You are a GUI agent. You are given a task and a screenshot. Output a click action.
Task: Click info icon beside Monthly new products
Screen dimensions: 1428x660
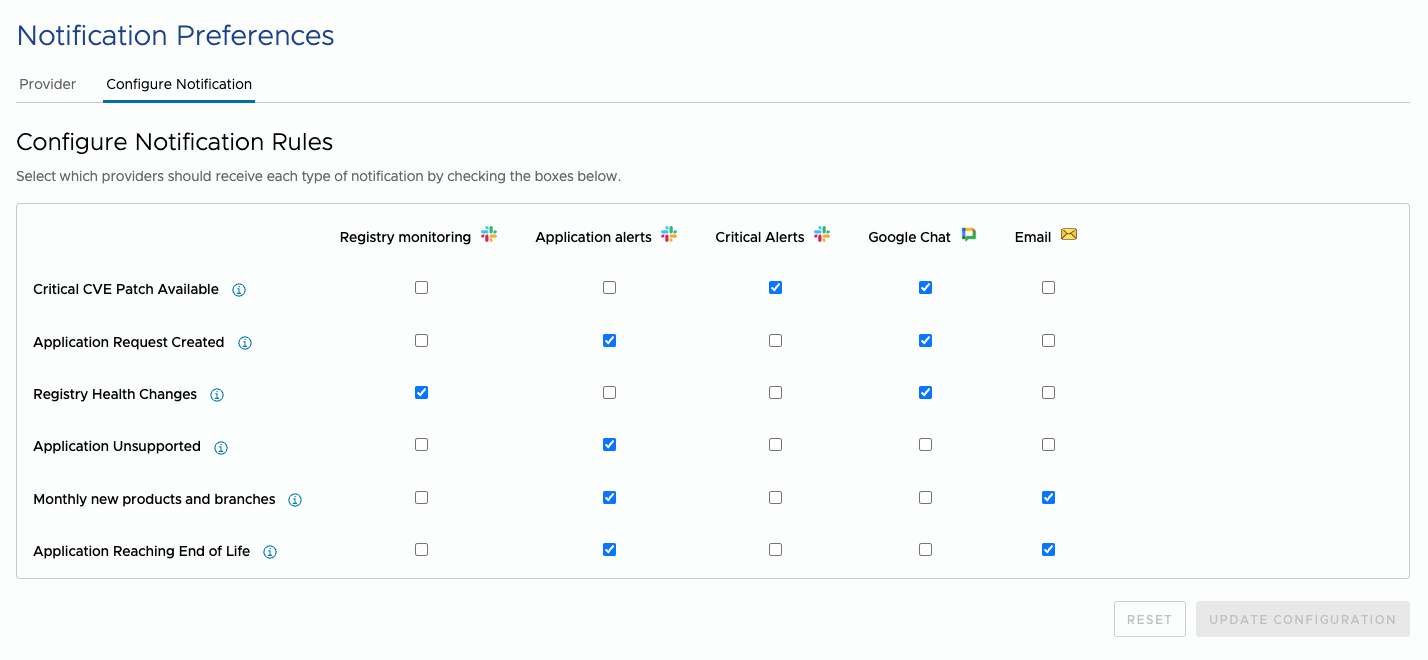coord(295,500)
